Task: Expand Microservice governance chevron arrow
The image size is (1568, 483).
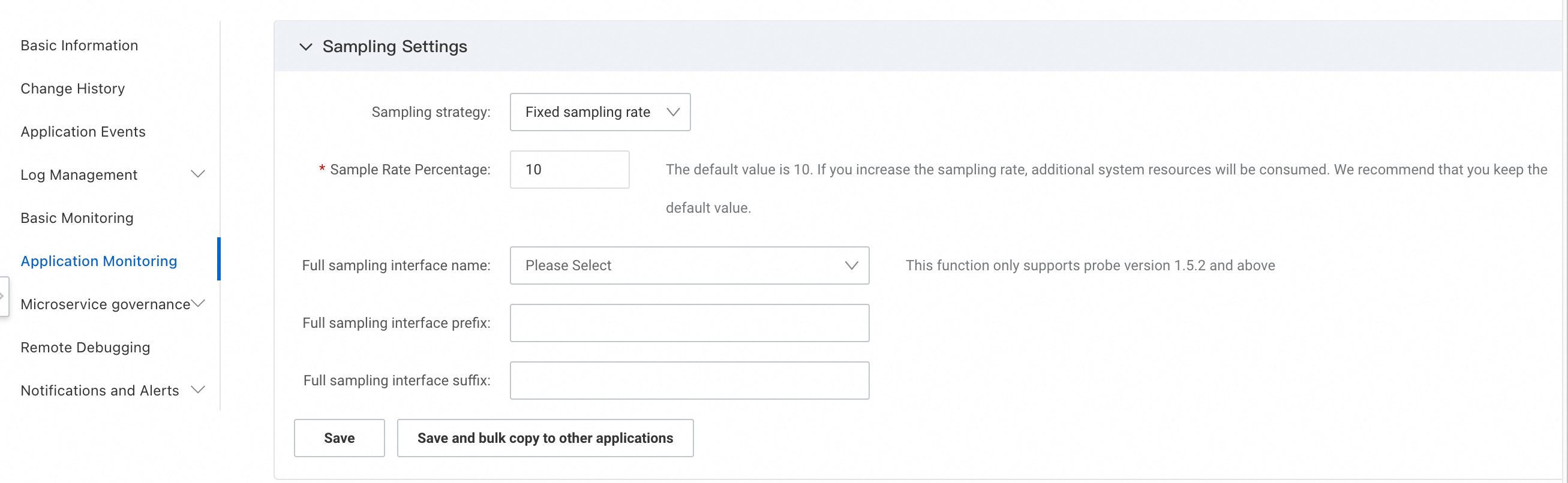Action: click(x=199, y=304)
